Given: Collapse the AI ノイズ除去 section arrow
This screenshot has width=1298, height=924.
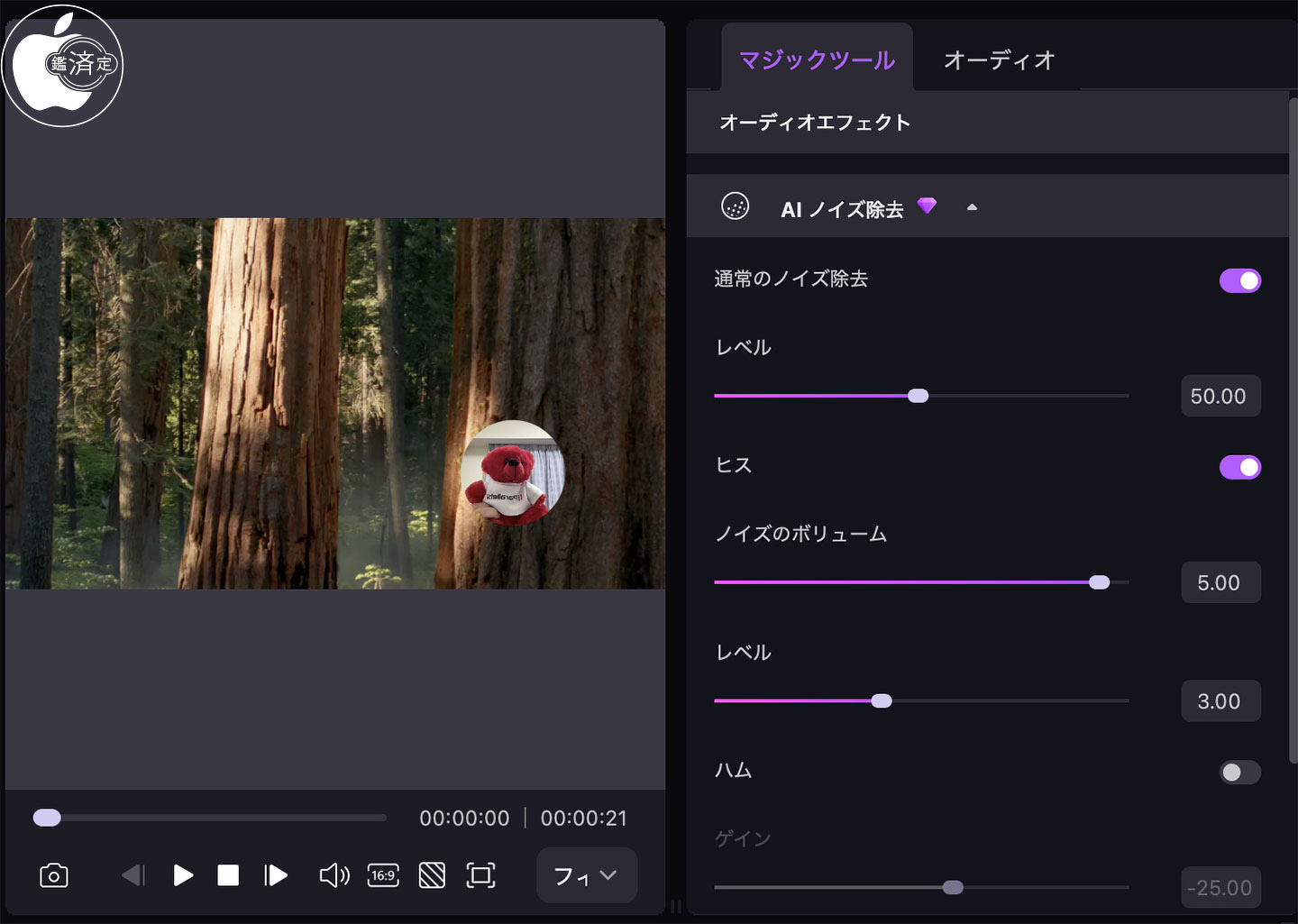Looking at the screenshot, I should point(972,207).
